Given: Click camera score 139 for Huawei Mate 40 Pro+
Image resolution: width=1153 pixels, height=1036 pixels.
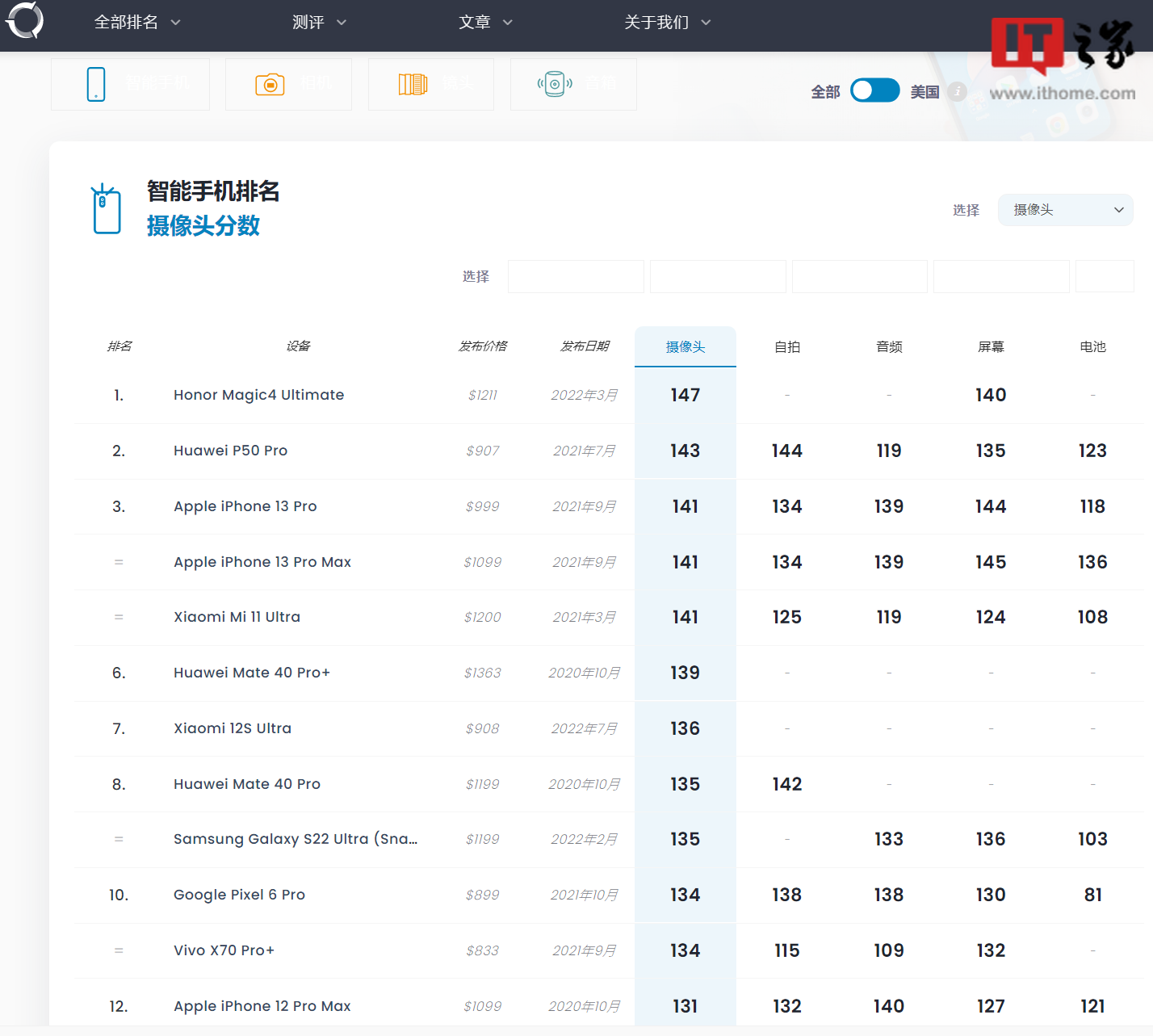Looking at the screenshot, I should (686, 673).
